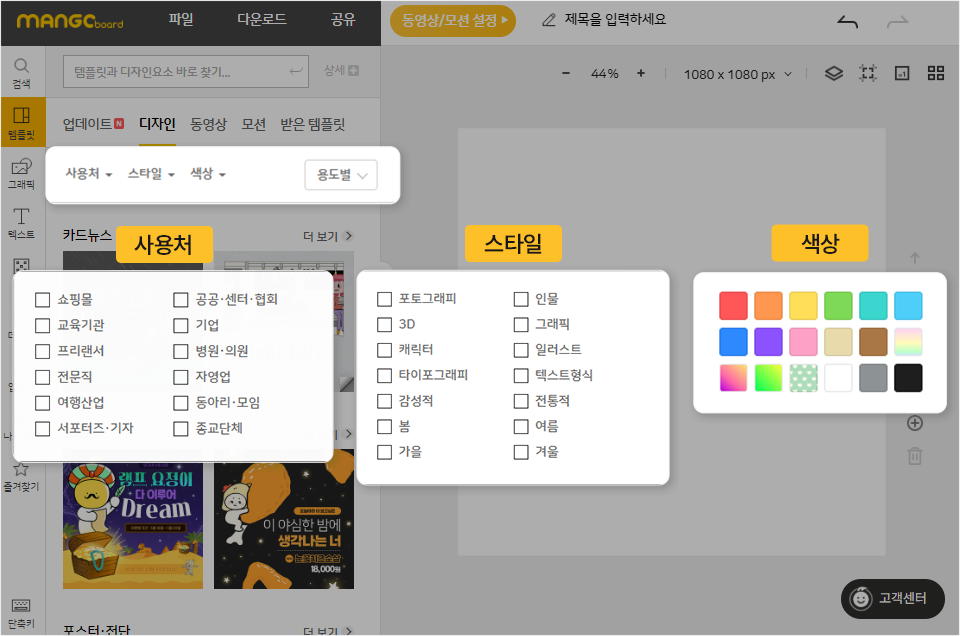
Task: Open the 고객센터 support button
Action: pyautogui.click(x=893, y=599)
